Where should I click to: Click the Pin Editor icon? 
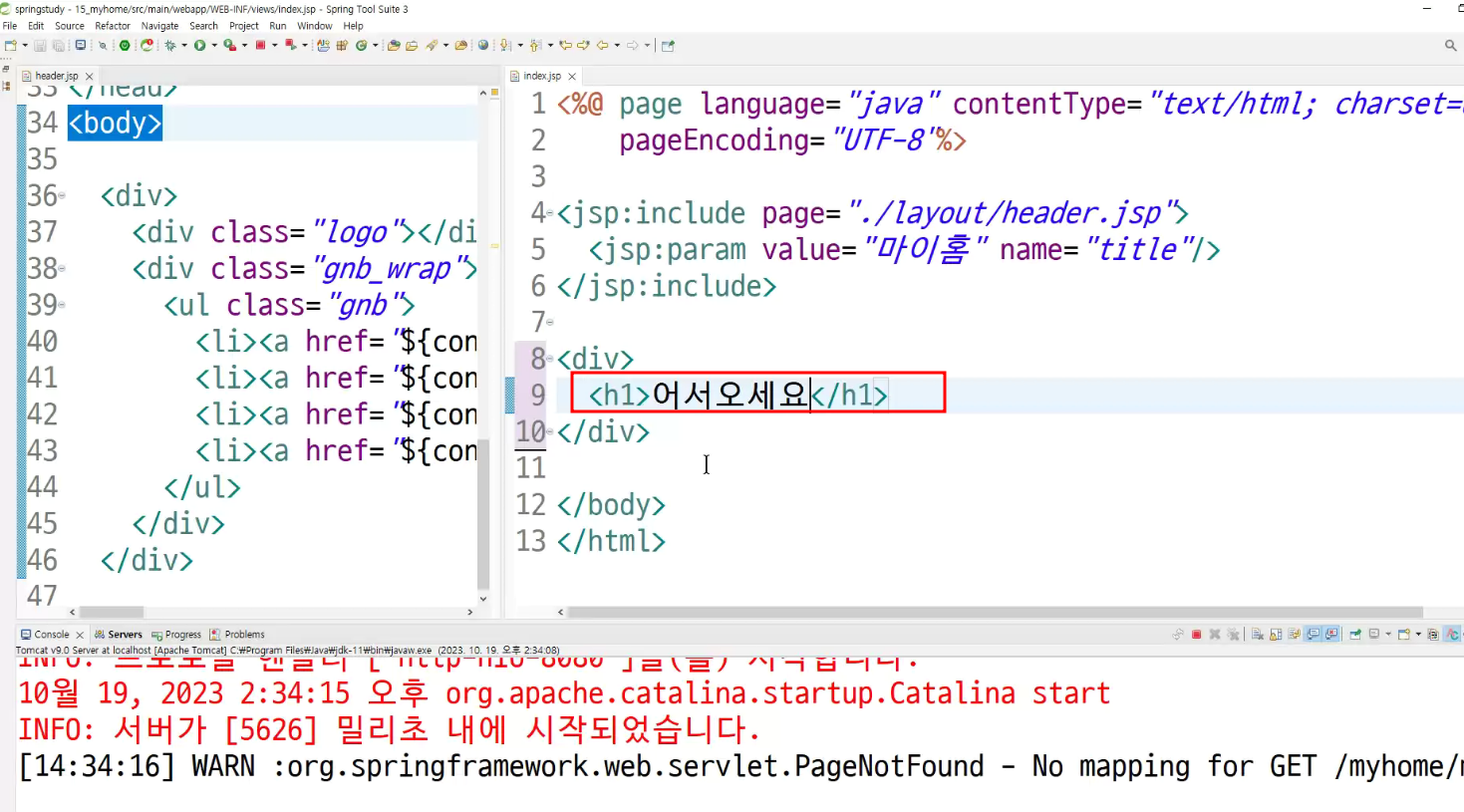coord(668,45)
